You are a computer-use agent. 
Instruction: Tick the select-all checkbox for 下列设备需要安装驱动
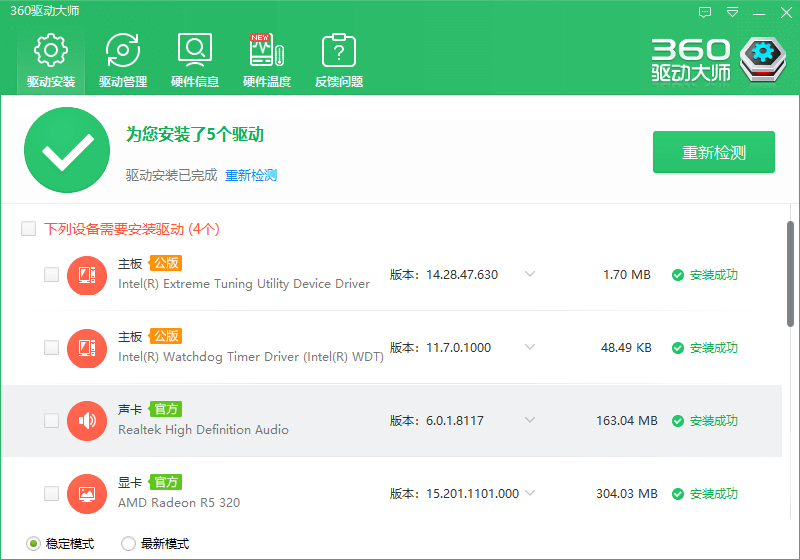point(29,228)
